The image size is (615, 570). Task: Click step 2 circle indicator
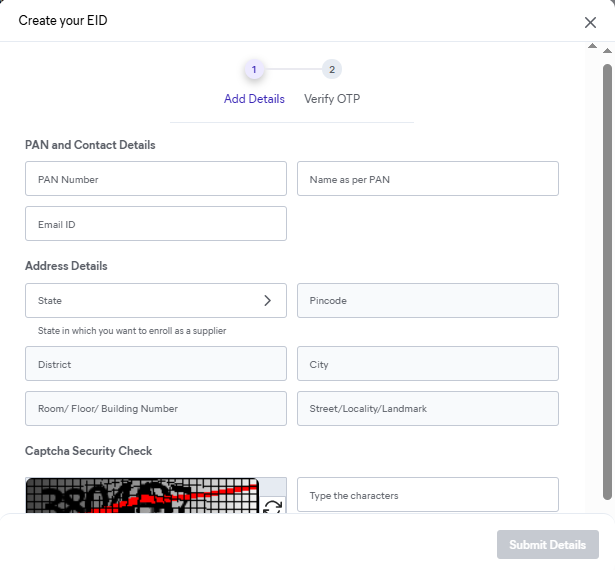point(332,69)
